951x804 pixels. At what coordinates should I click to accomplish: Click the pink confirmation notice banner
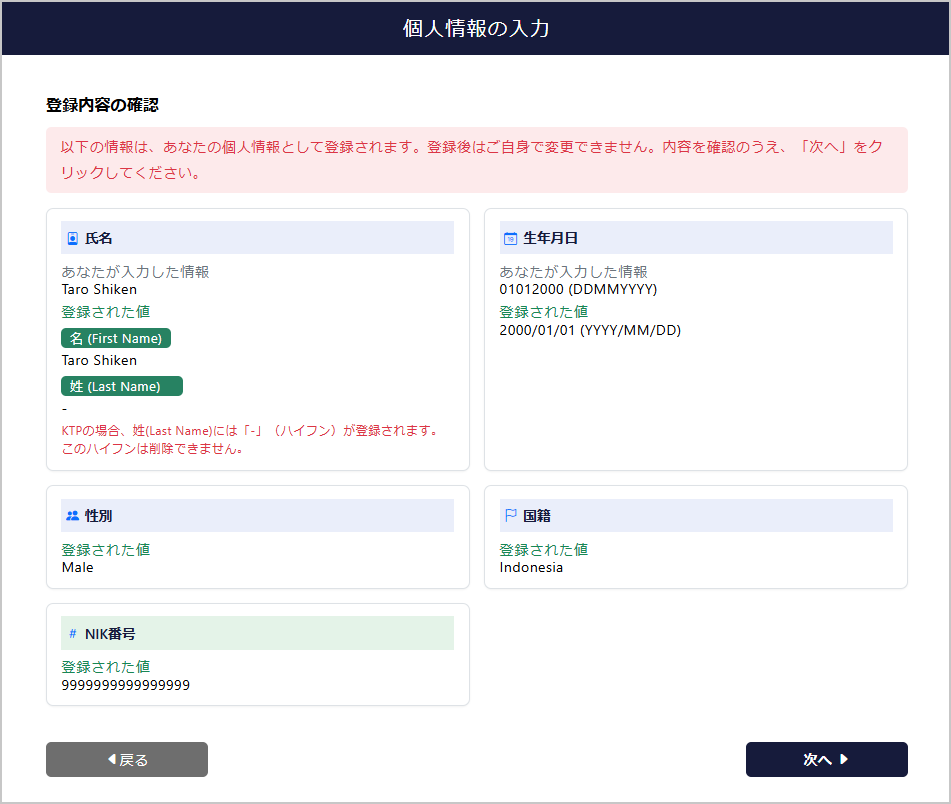pos(475,160)
